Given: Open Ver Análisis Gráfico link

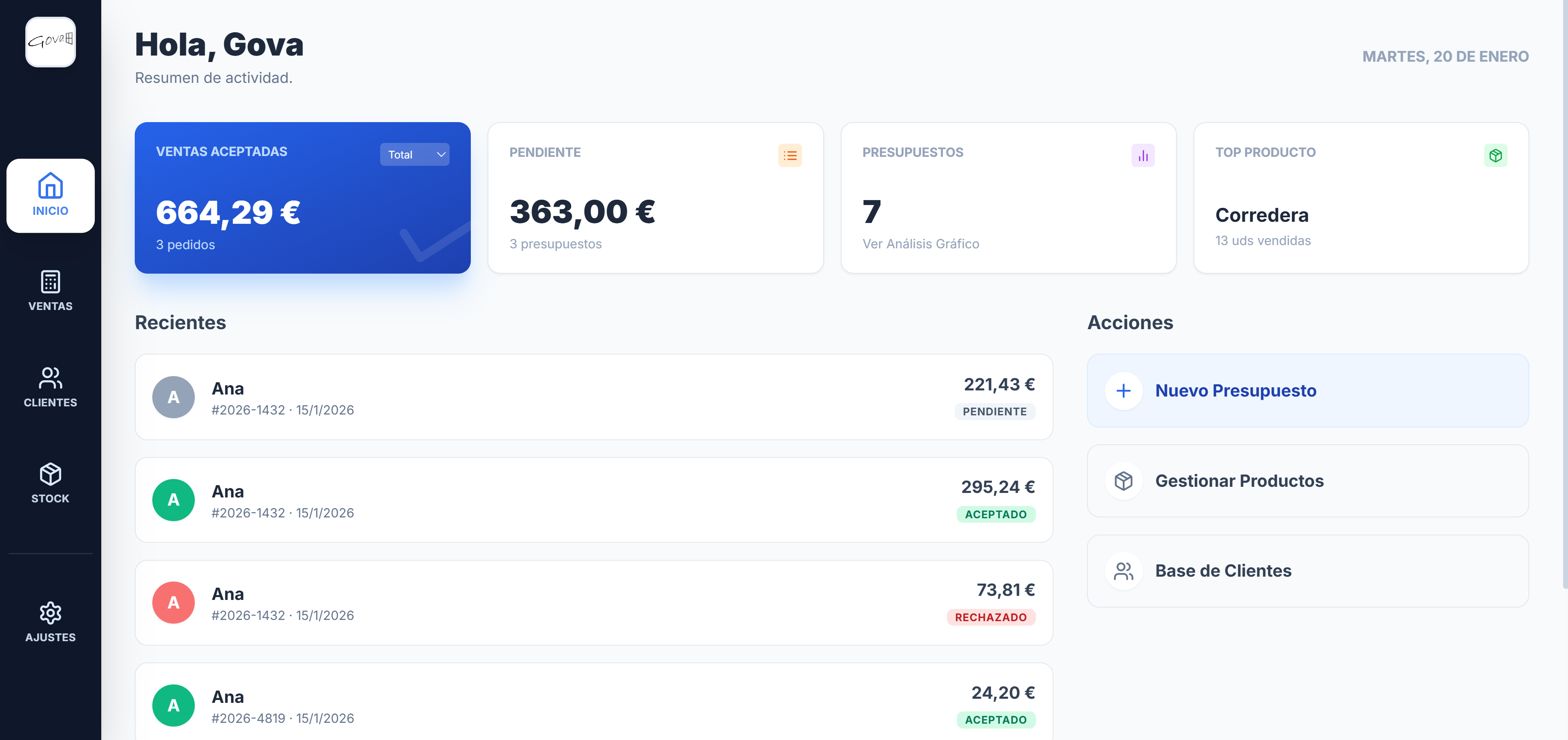Looking at the screenshot, I should point(920,244).
